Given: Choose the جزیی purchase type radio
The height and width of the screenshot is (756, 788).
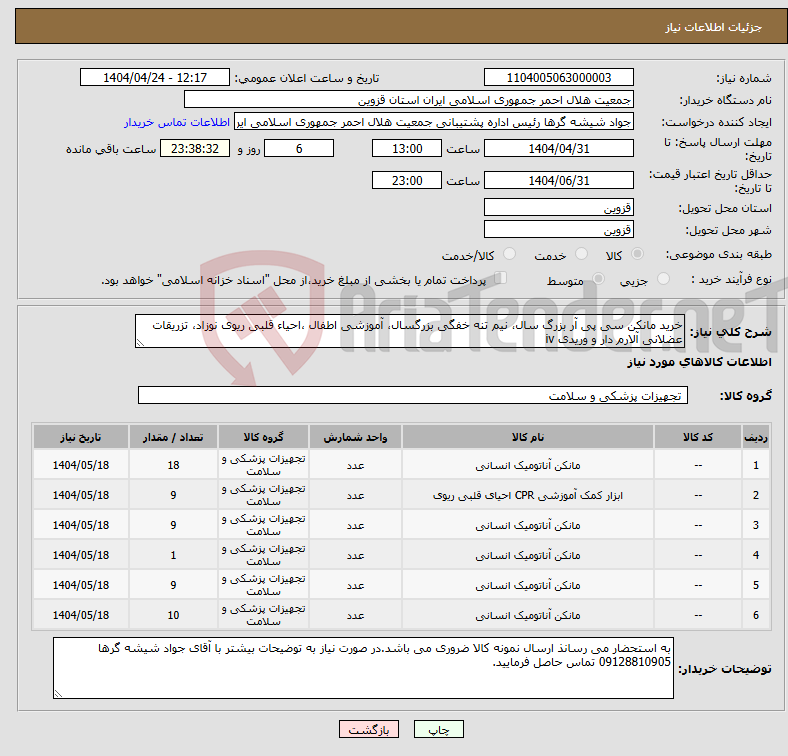Looking at the screenshot, I should (663, 278).
